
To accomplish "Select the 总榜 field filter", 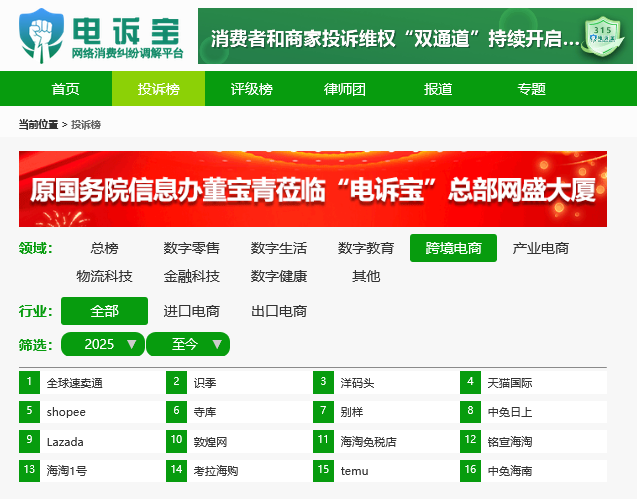I will pos(104,248).
